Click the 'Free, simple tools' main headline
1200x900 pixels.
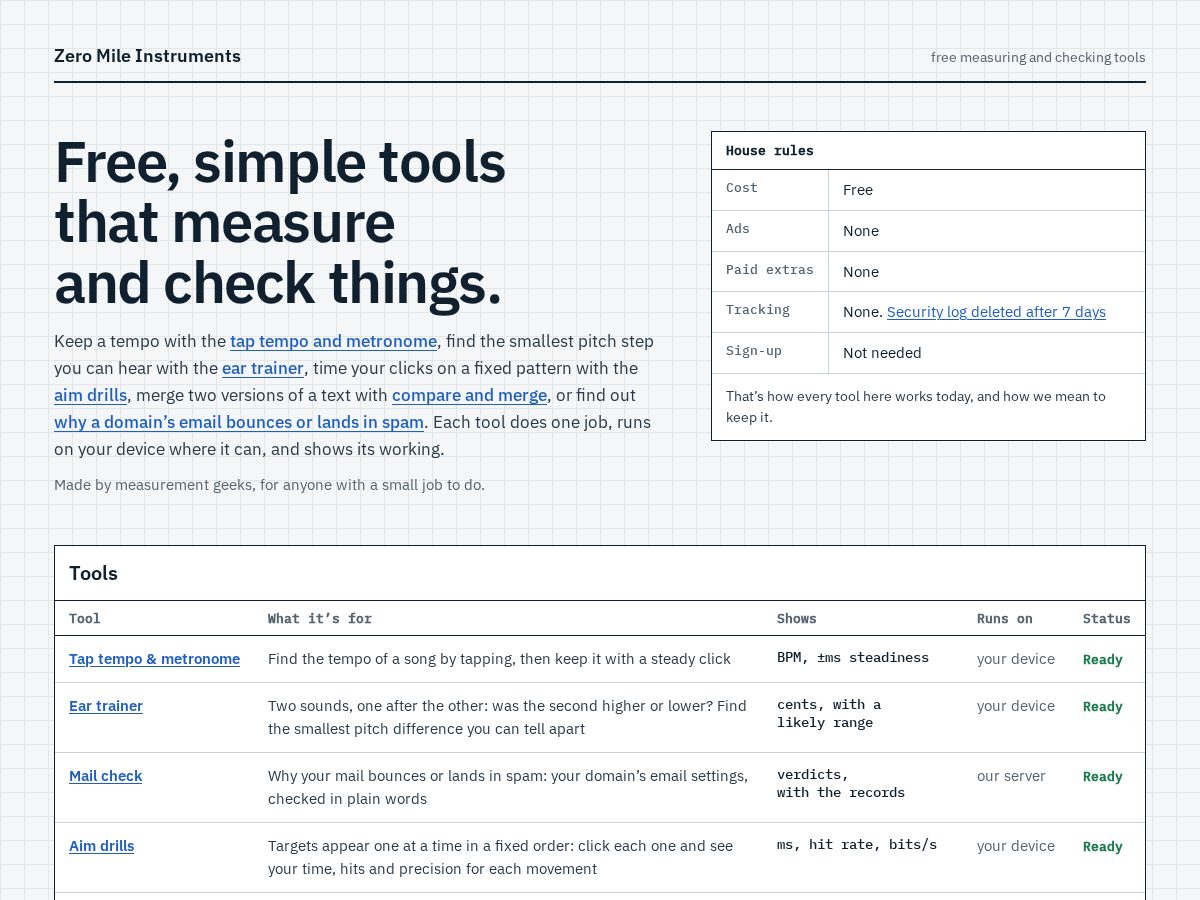point(280,222)
